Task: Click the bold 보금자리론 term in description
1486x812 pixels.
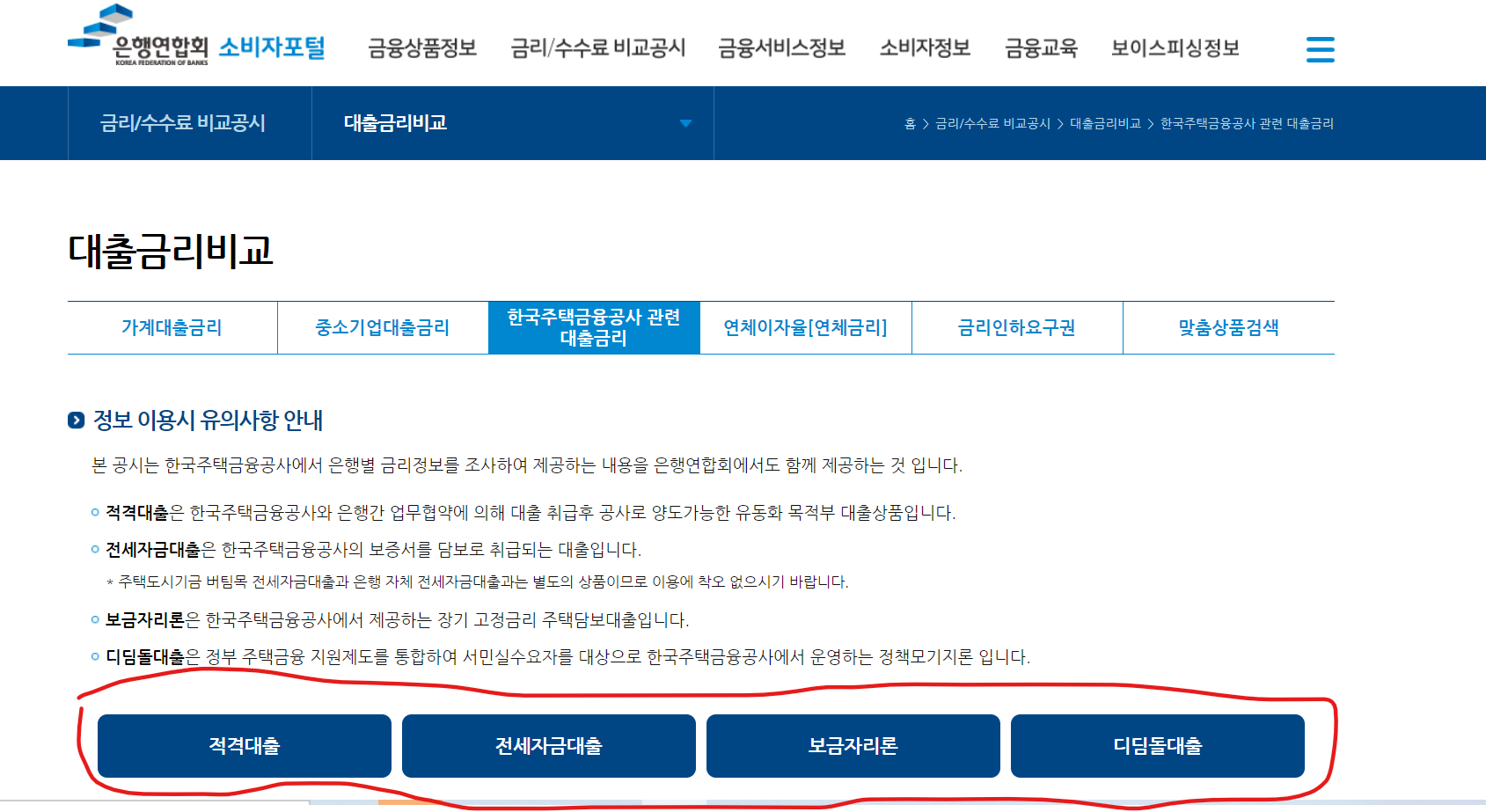Action: point(145,620)
